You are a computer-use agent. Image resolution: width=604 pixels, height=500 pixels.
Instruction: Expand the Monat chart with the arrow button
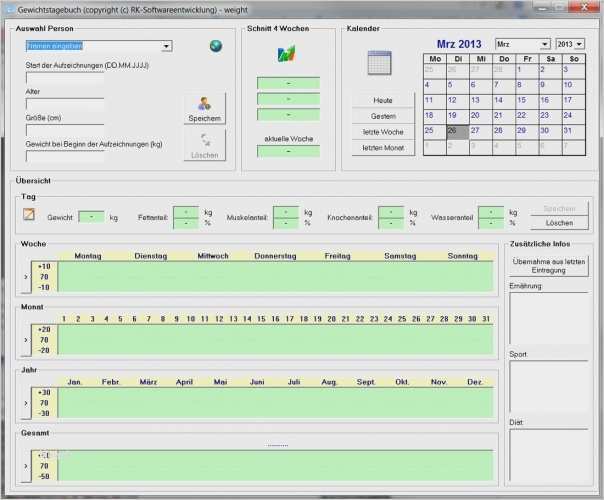[26, 340]
